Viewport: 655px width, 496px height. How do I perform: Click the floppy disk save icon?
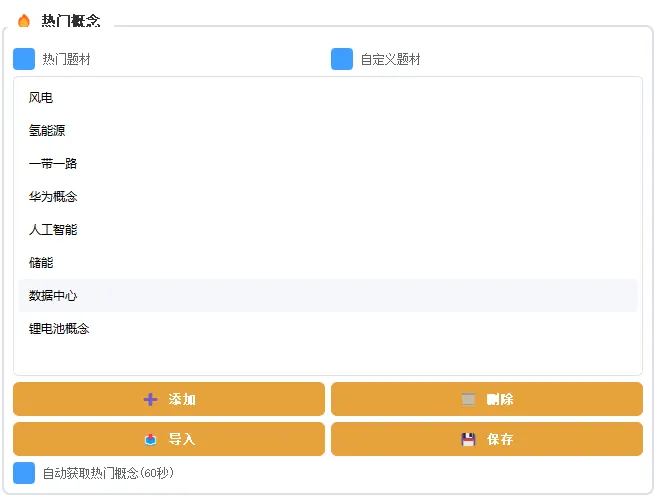[x=468, y=439]
